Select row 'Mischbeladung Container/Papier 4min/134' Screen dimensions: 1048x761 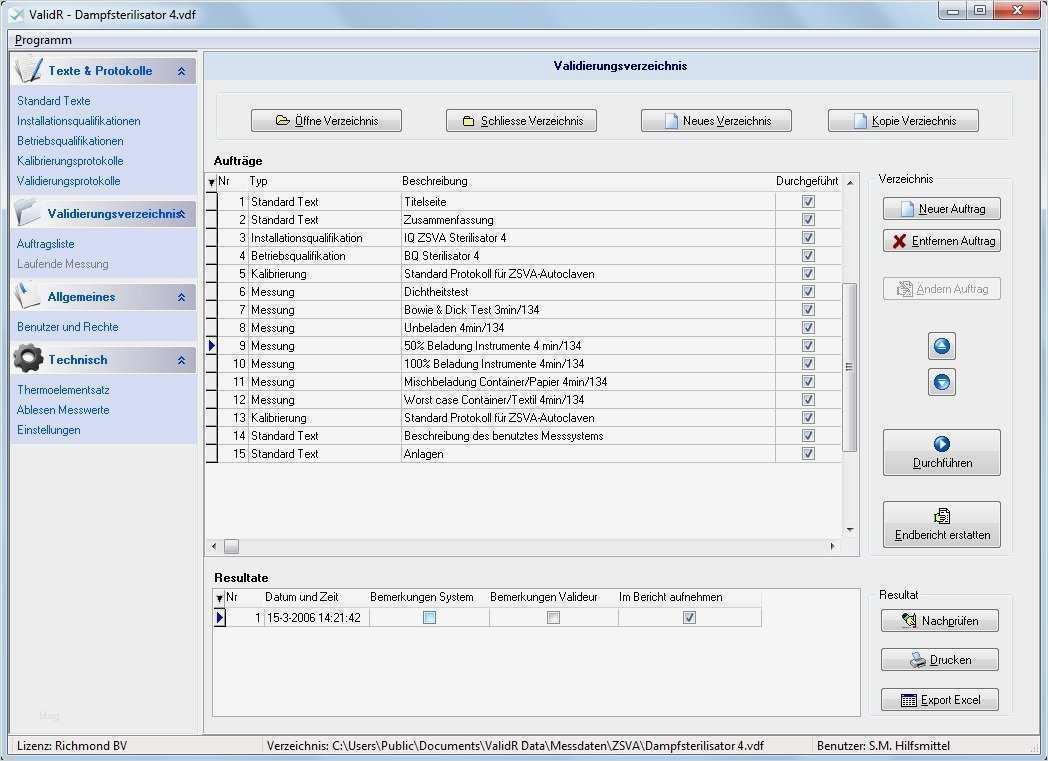(523, 382)
